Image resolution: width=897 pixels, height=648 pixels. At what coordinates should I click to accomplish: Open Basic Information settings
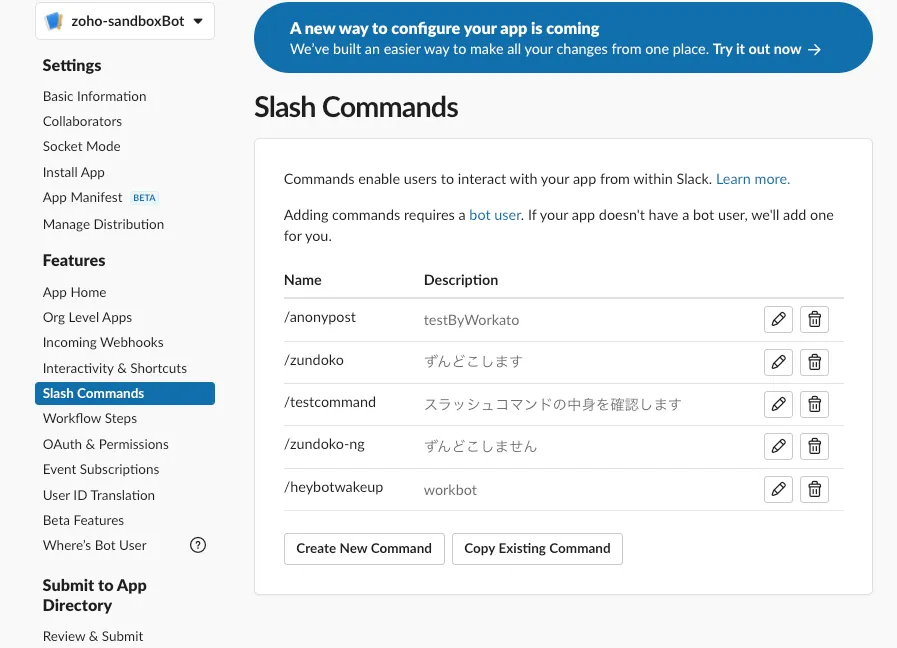(94, 96)
